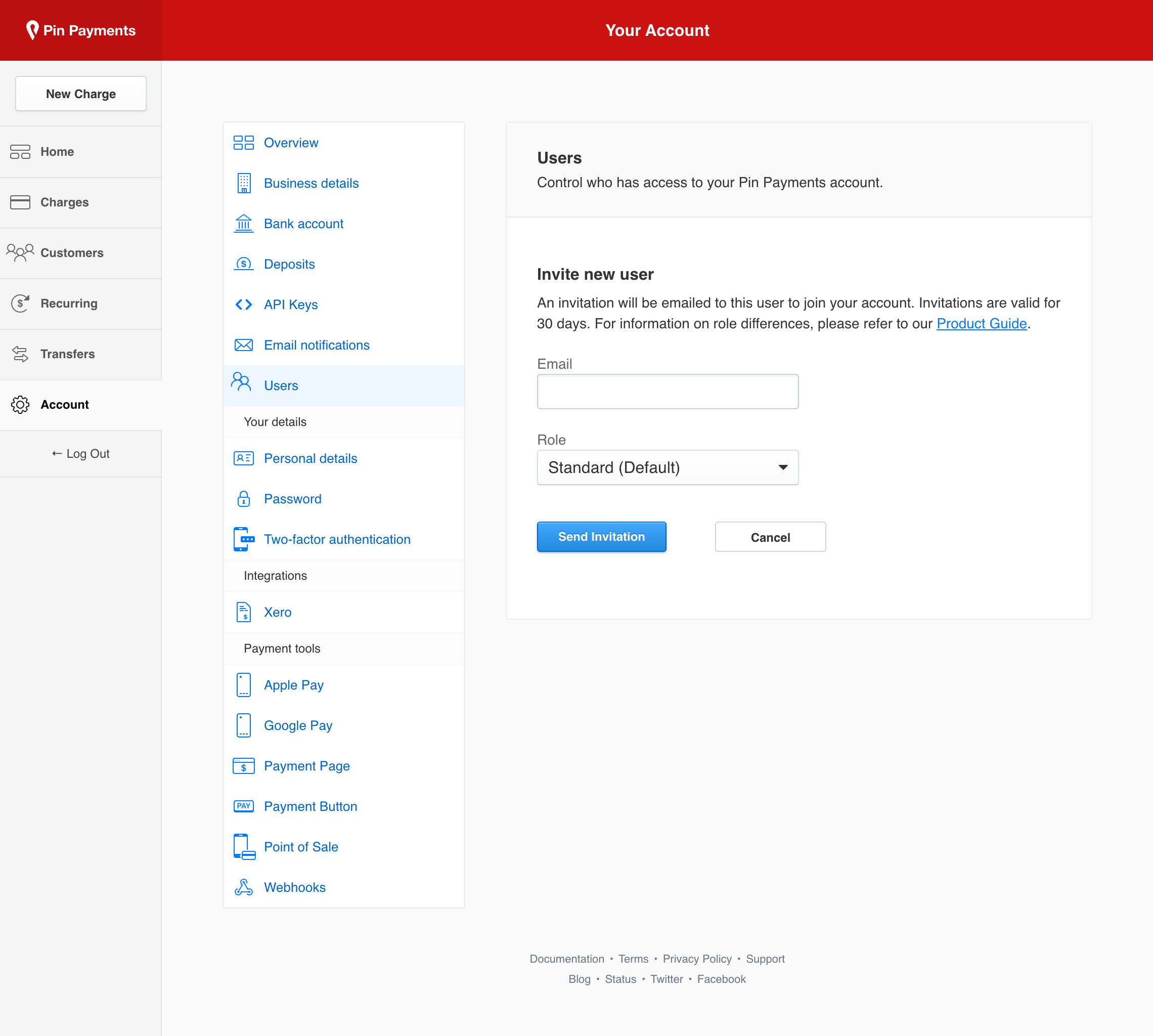The height and width of the screenshot is (1036, 1153).
Task: Open the Payment Button link
Action: pyautogui.click(x=311, y=807)
